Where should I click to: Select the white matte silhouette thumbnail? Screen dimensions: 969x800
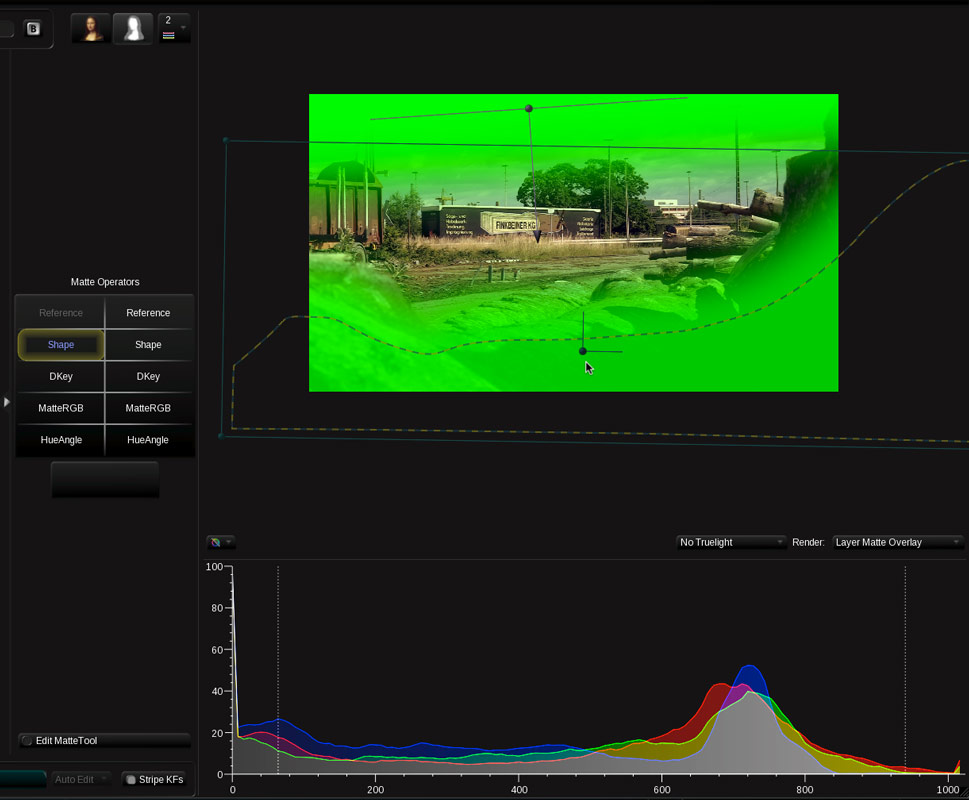133,28
